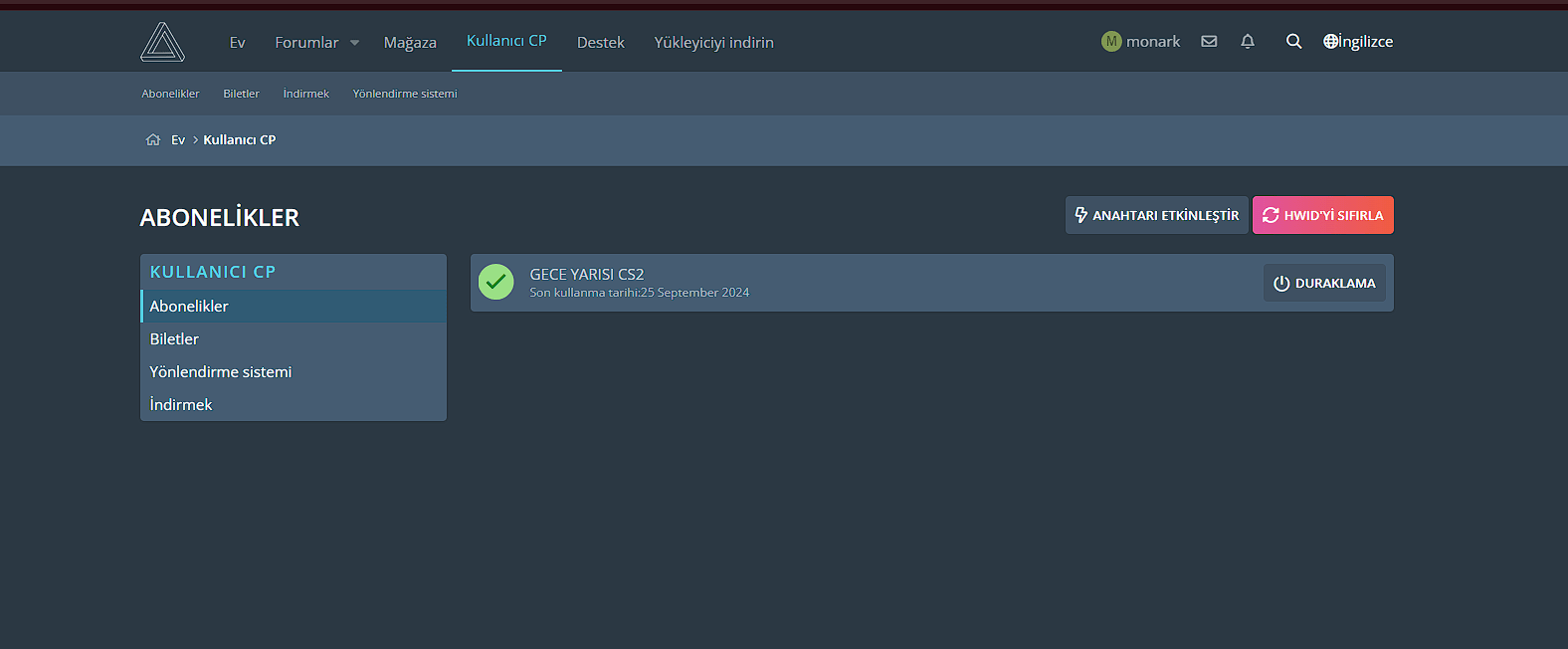The height and width of the screenshot is (649, 1568).
Task: Click the search magnifier icon
Action: (x=1293, y=42)
